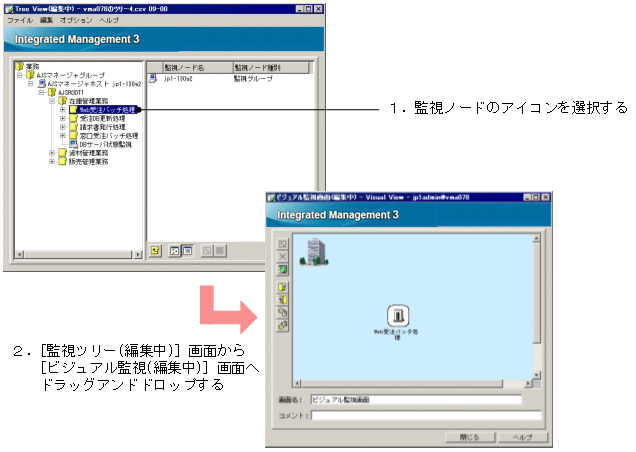Screen dimensions: 636x452
Task: Click the yellow folder toolbar icon in Tree View
Action: tap(155, 251)
